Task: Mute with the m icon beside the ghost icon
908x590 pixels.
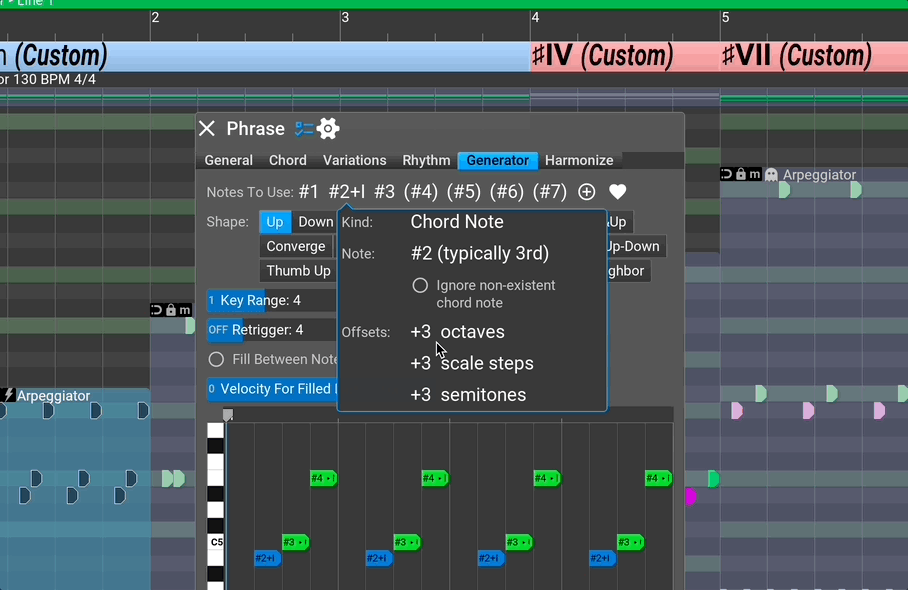Action: (x=754, y=174)
